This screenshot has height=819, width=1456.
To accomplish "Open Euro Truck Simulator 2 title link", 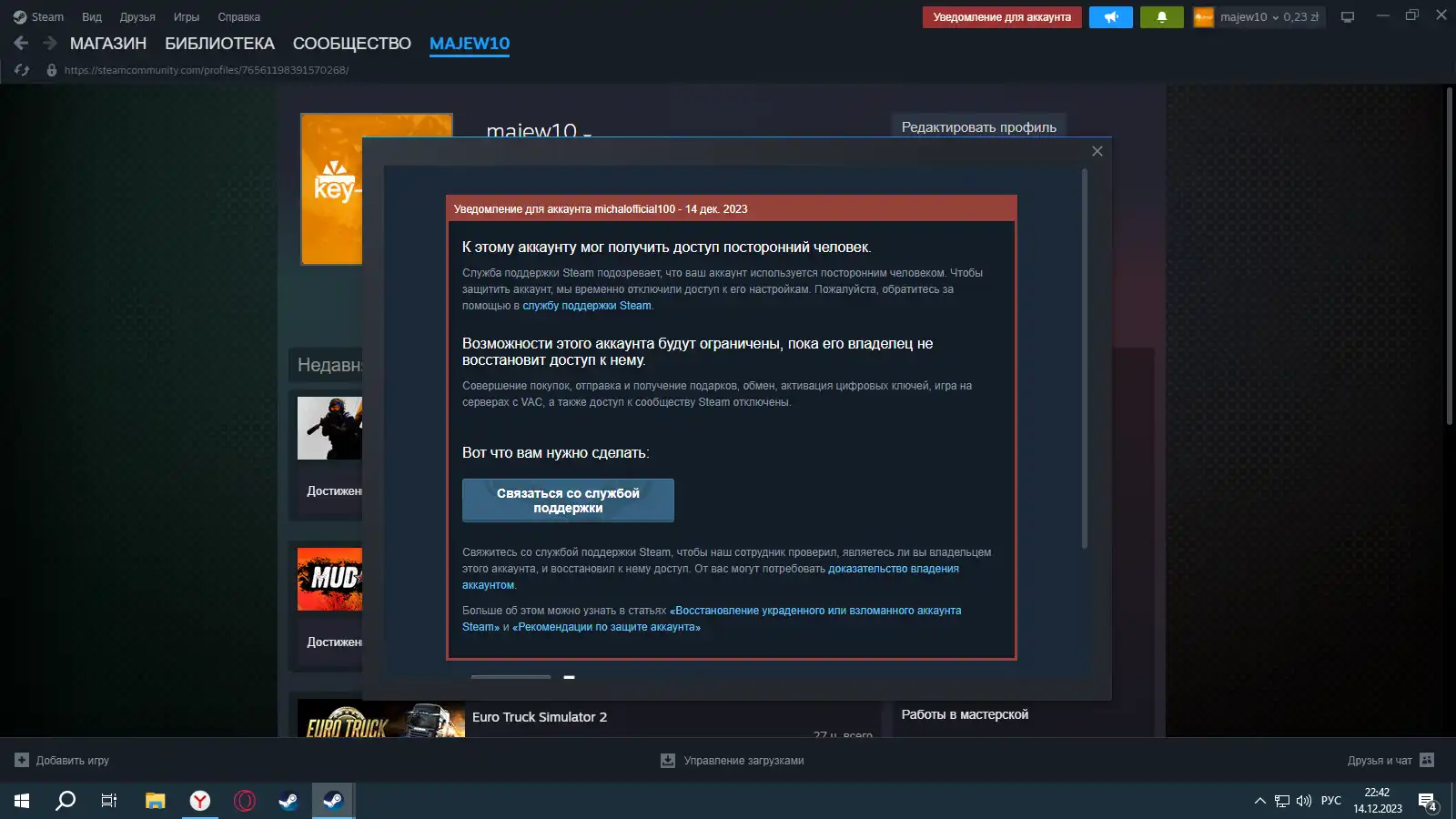I will pos(540,717).
